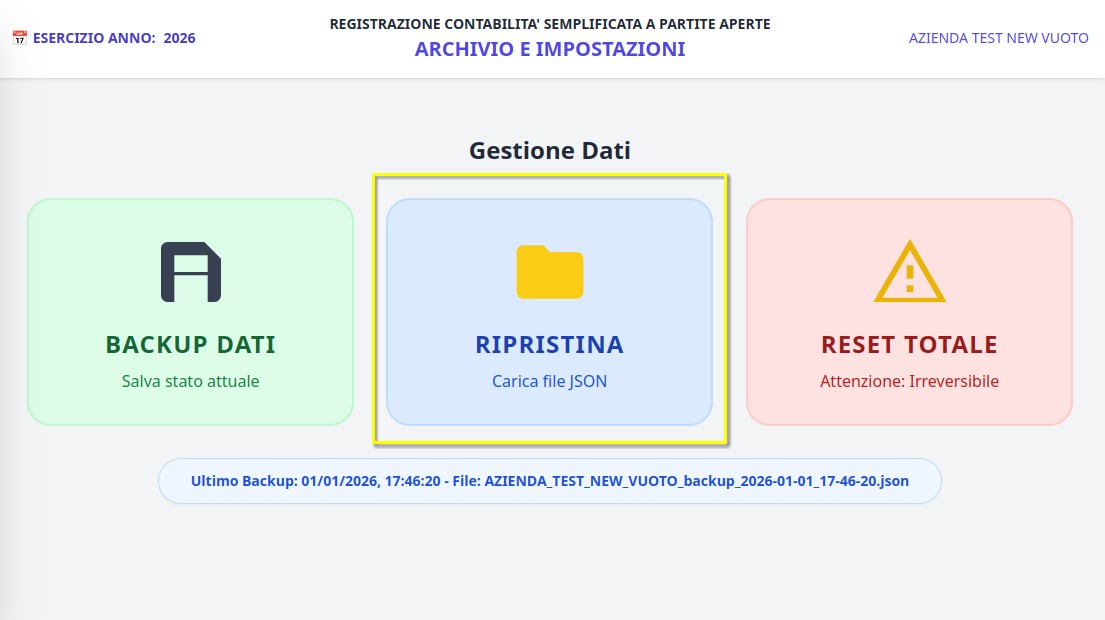Screen dimensions: 1105x620
Task: Click the Gestione Dati section heading
Action: [550, 151]
